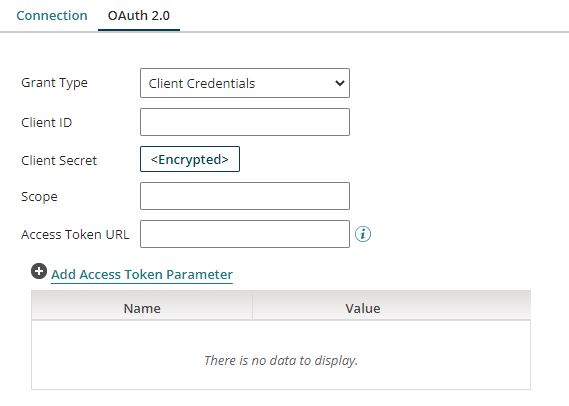The height and width of the screenshot is (406, 569).
Task: Open Add Access Token Parameter link
Action: [142, 275]
